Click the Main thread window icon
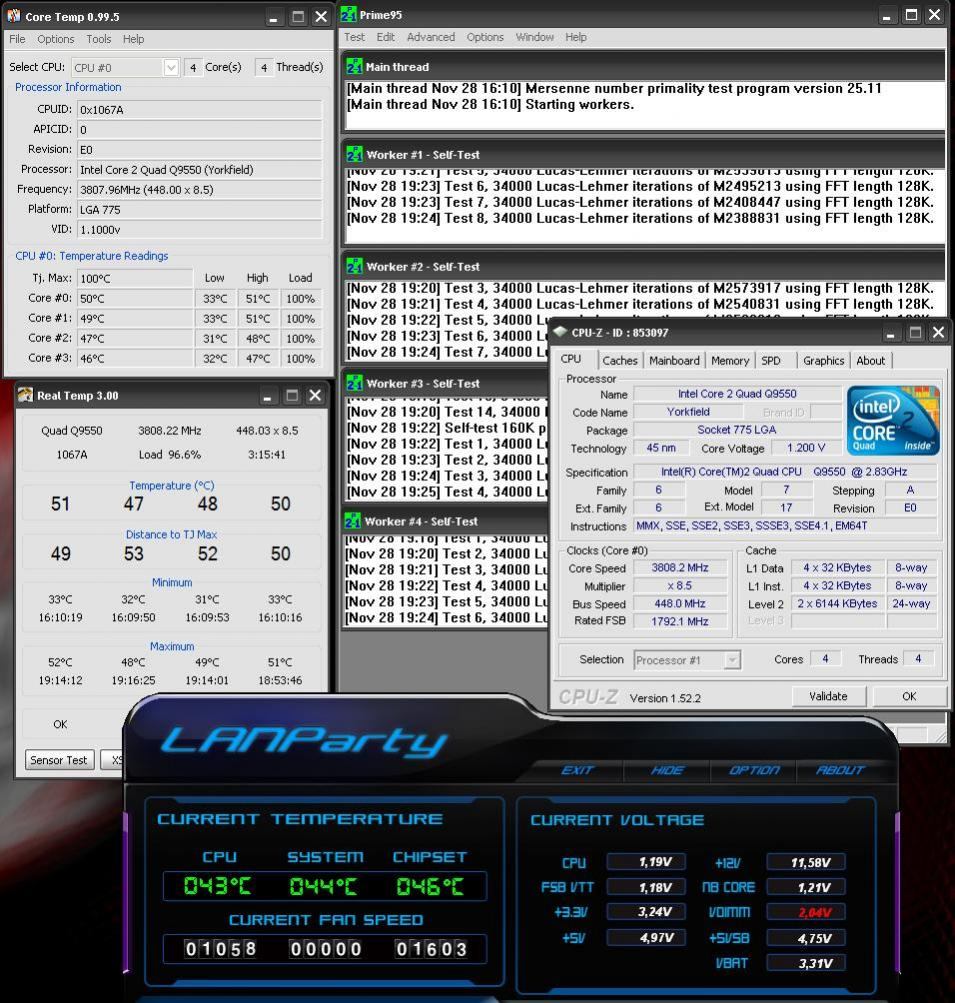This screenshot has height=1003, width=955. click(354, 67)
